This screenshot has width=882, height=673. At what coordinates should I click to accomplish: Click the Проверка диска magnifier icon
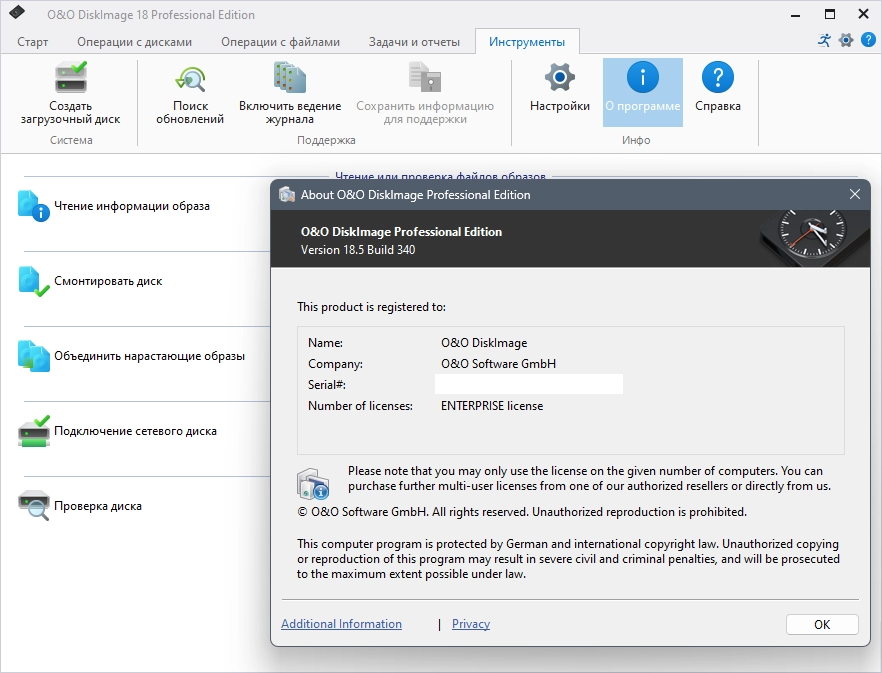pos(34,506)
